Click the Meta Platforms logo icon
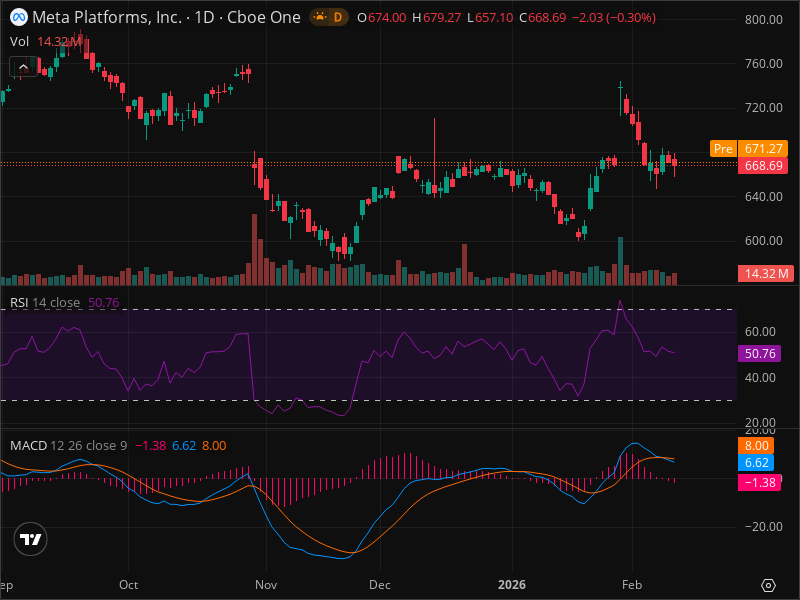 pyautogui.click(x=19, y=17)
